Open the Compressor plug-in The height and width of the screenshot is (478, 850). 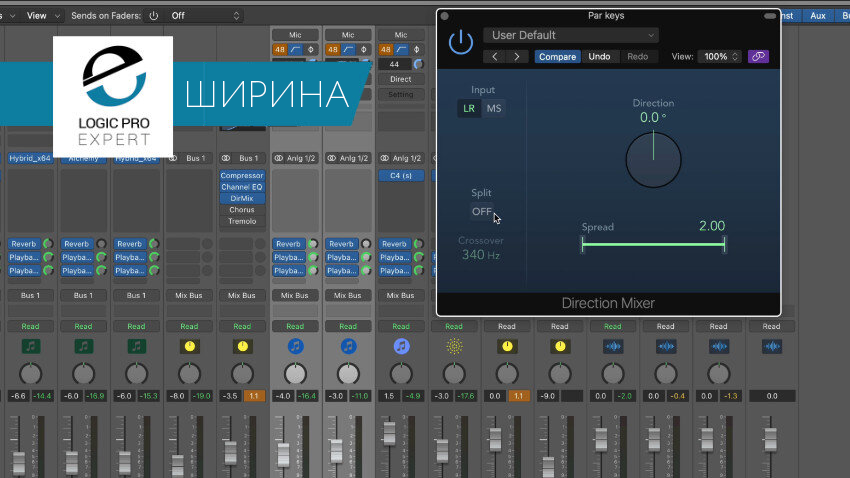(242, 176)
